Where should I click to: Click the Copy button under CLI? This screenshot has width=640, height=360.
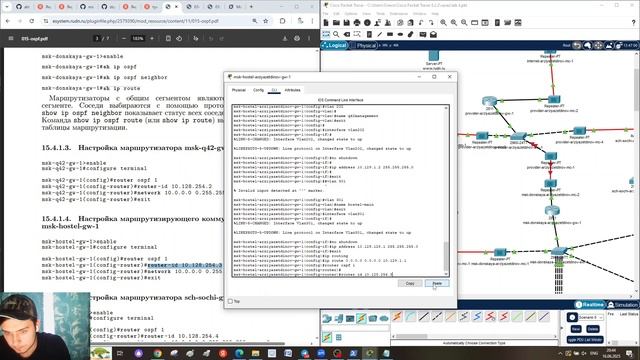click(410, 283)
